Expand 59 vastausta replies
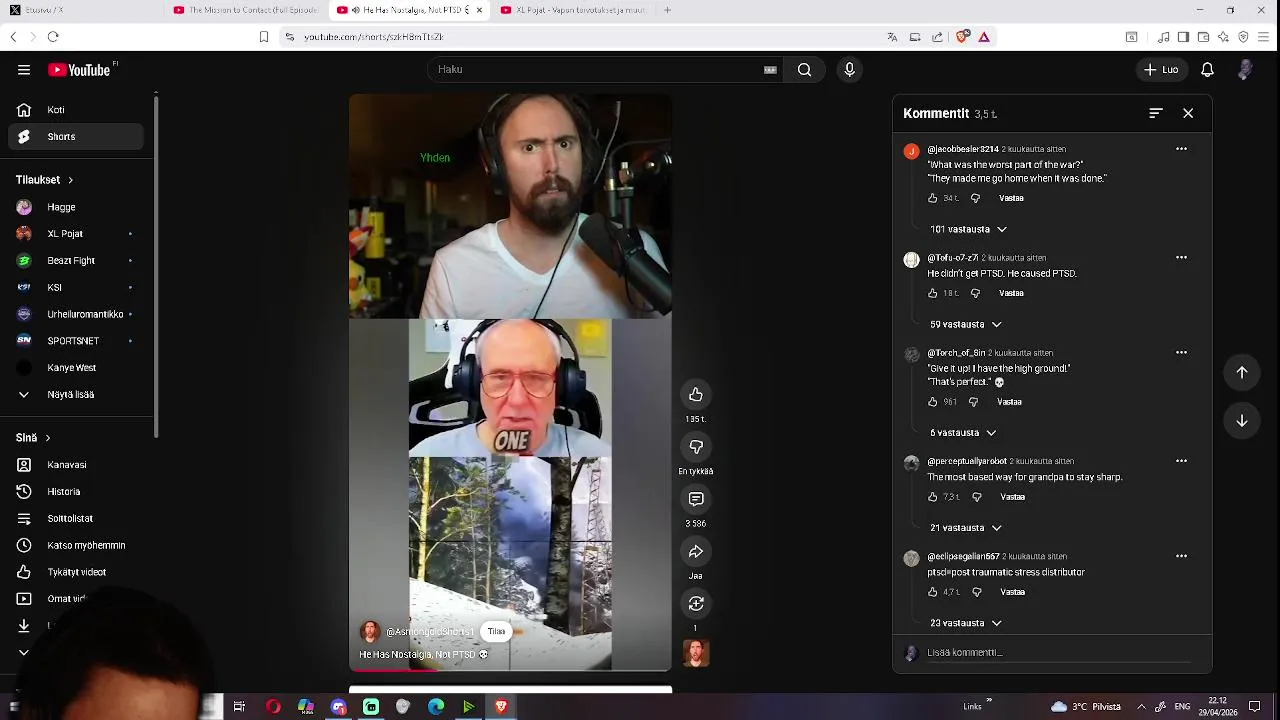Image resolution: width=1280 pixels, height=720 pixels. pos(965,324)
